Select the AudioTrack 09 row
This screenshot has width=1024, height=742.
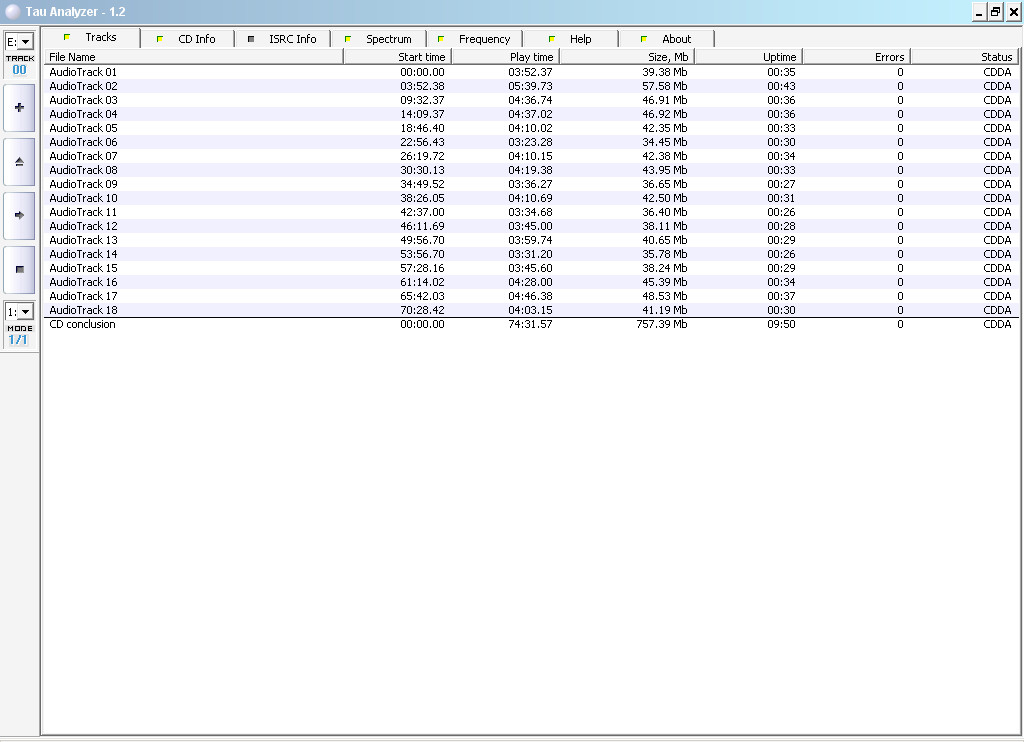(531, 184)
